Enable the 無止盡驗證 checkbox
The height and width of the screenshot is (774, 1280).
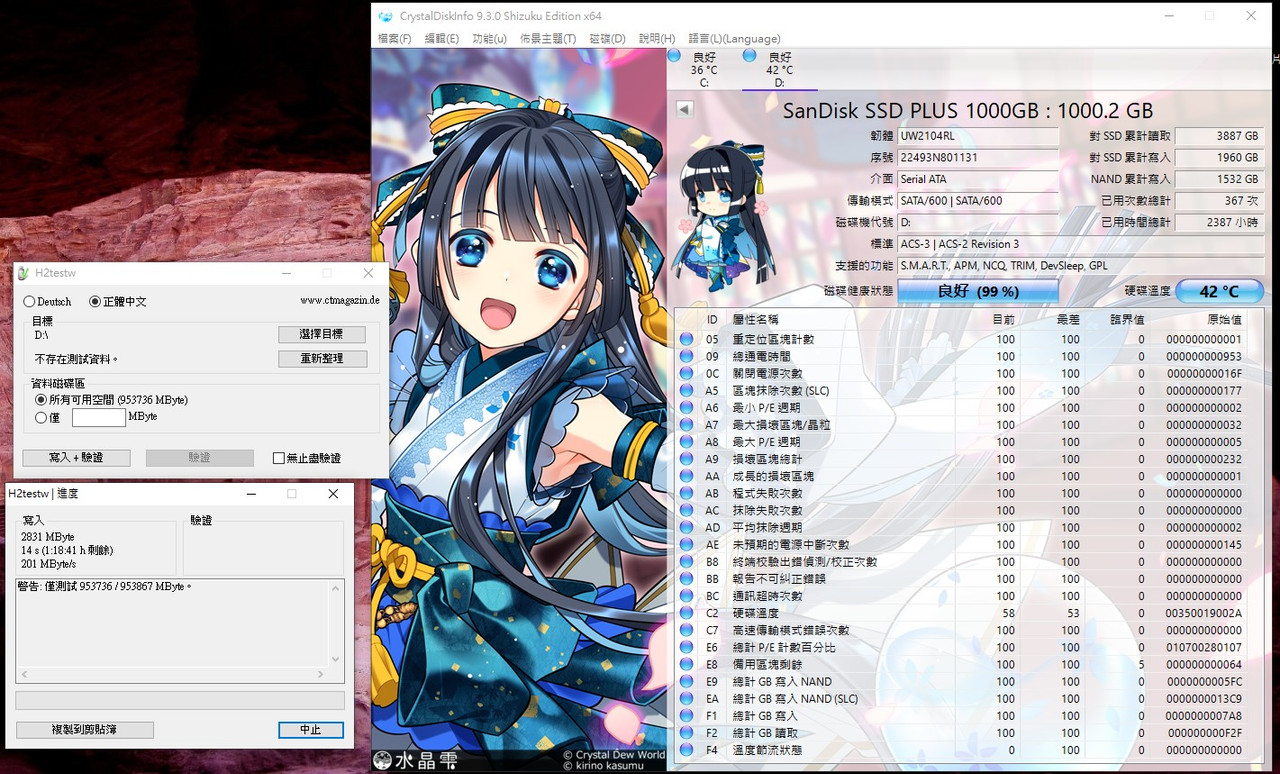[279, 458]
